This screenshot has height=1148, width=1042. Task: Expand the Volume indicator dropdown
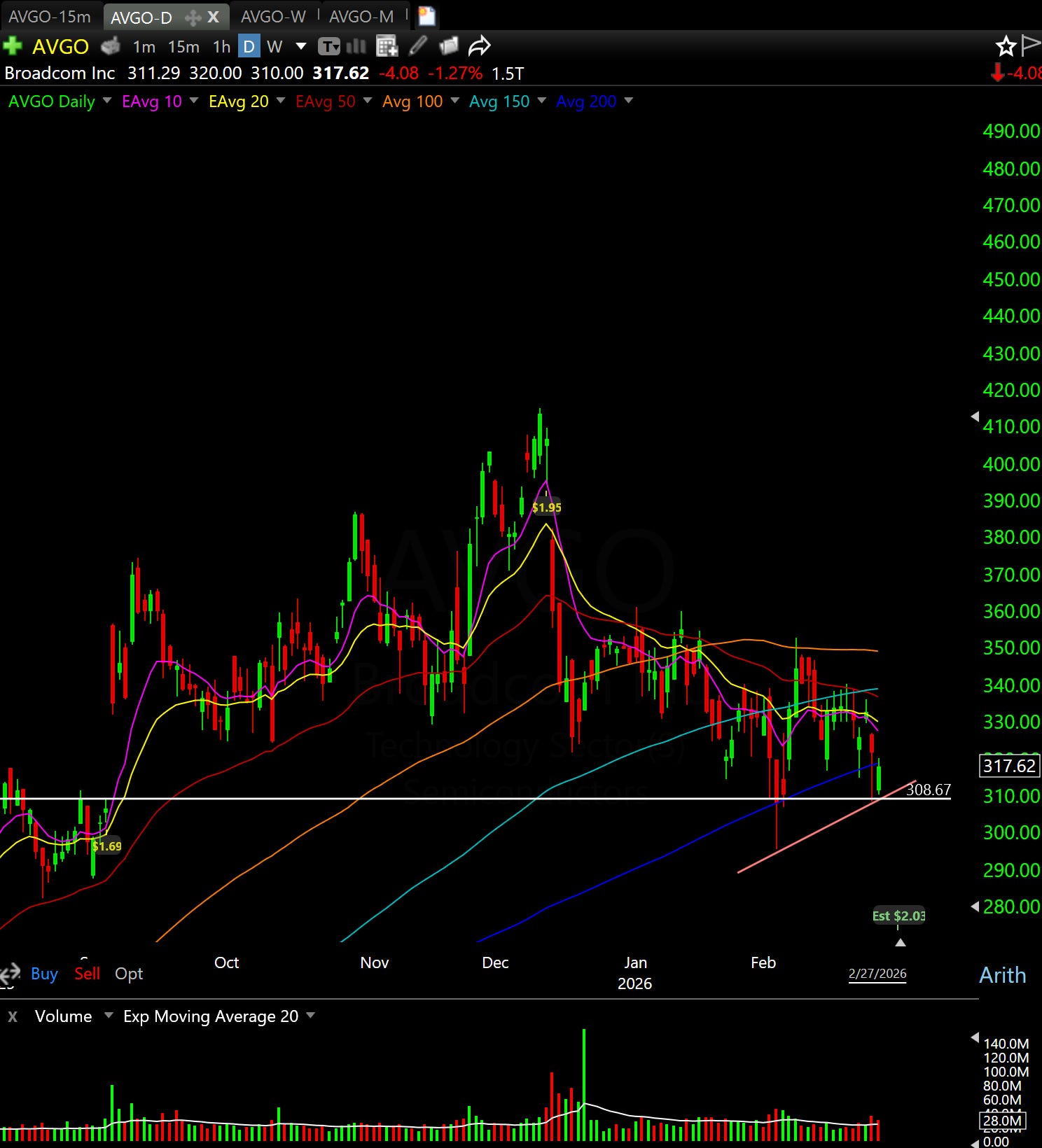tap(109, 1015)
